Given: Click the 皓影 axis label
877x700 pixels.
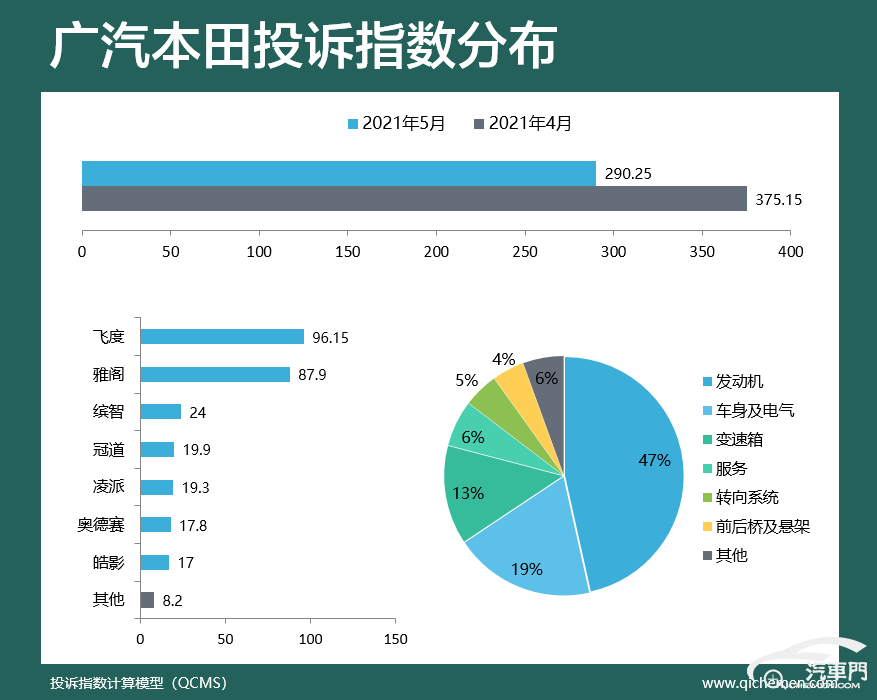Looking at the screenshot, I should coord(109,562).
